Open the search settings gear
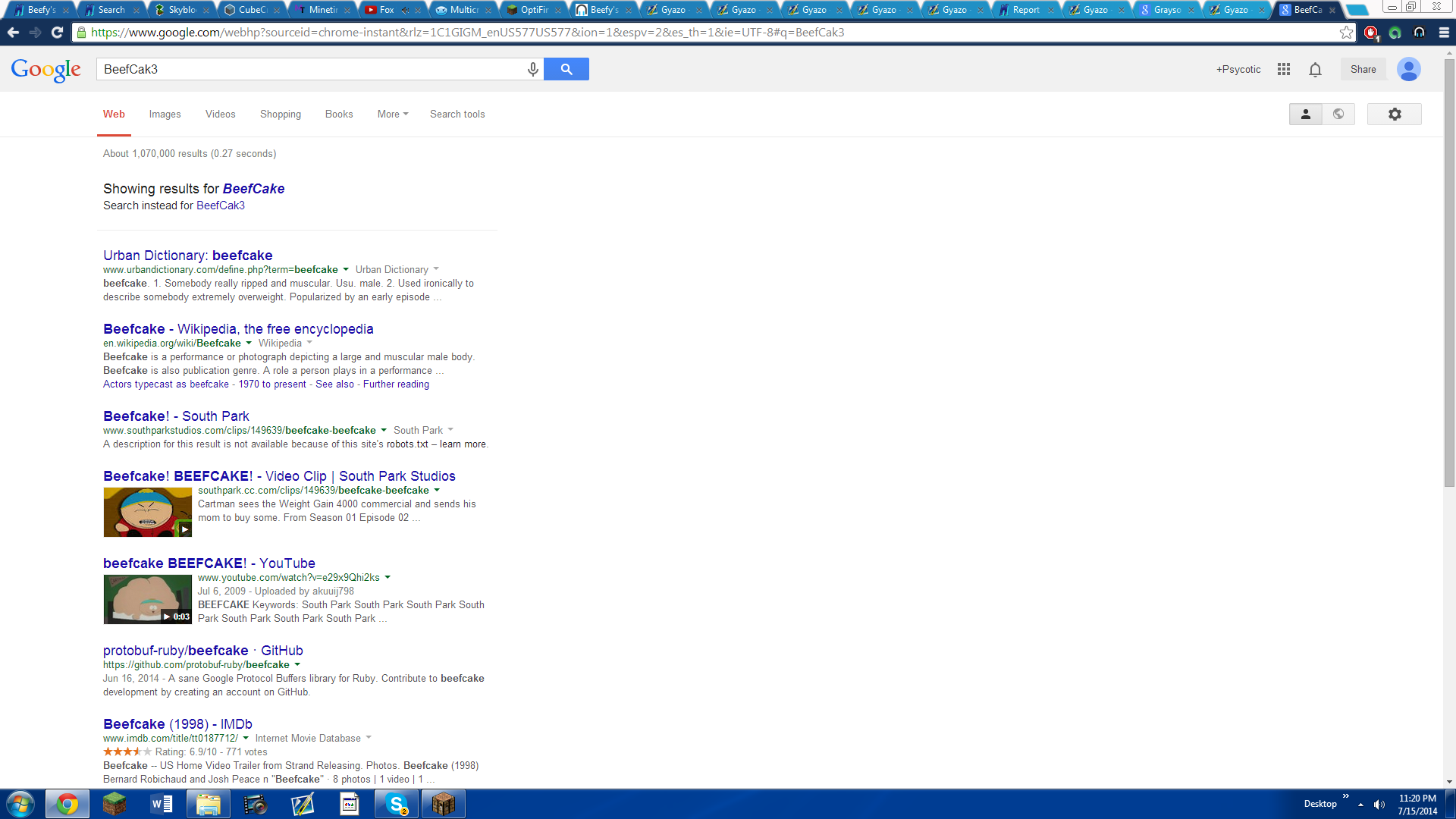1456x819 pixels. point(1394,114)
